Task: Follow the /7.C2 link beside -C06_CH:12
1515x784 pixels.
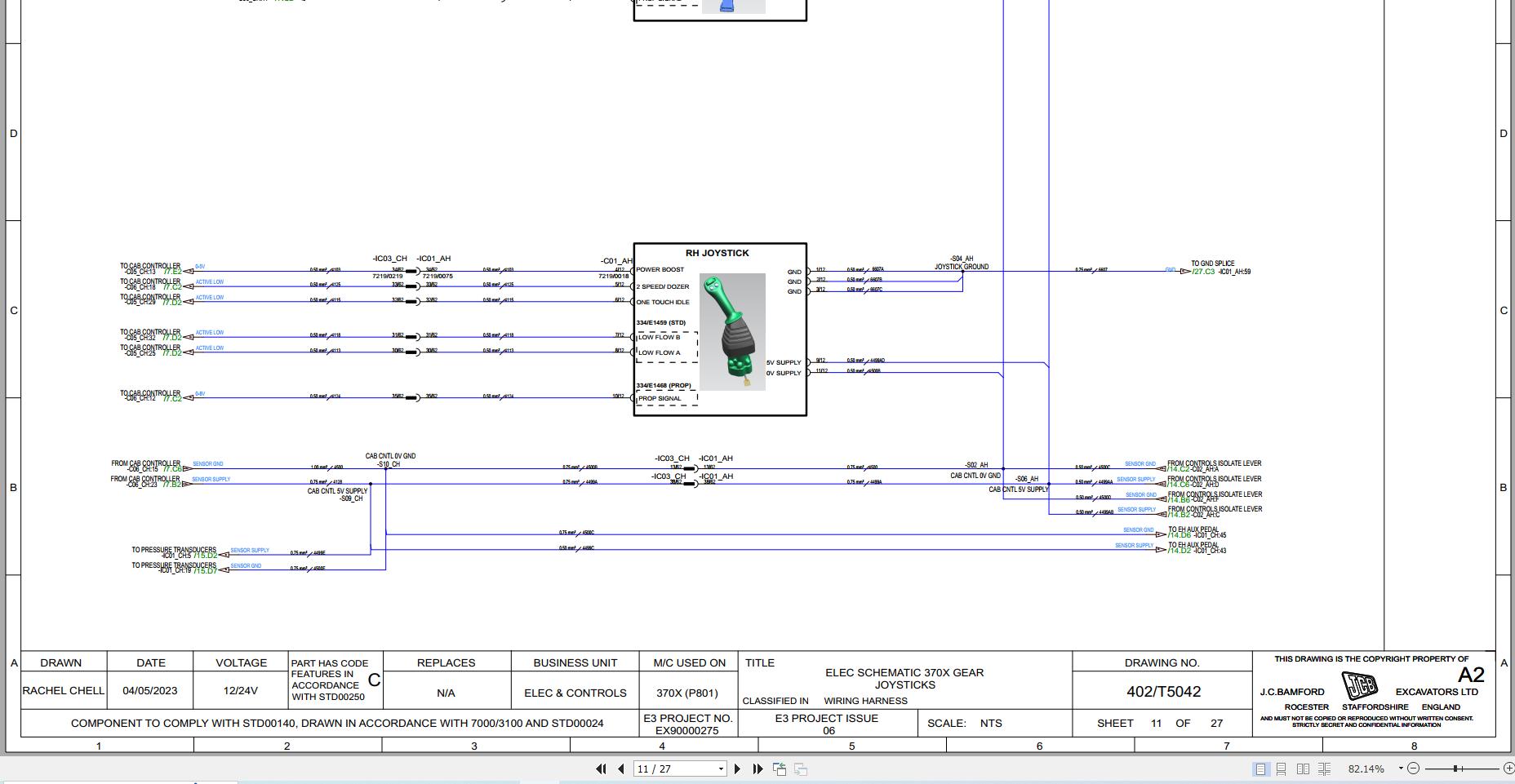Action: coord(172,398)
